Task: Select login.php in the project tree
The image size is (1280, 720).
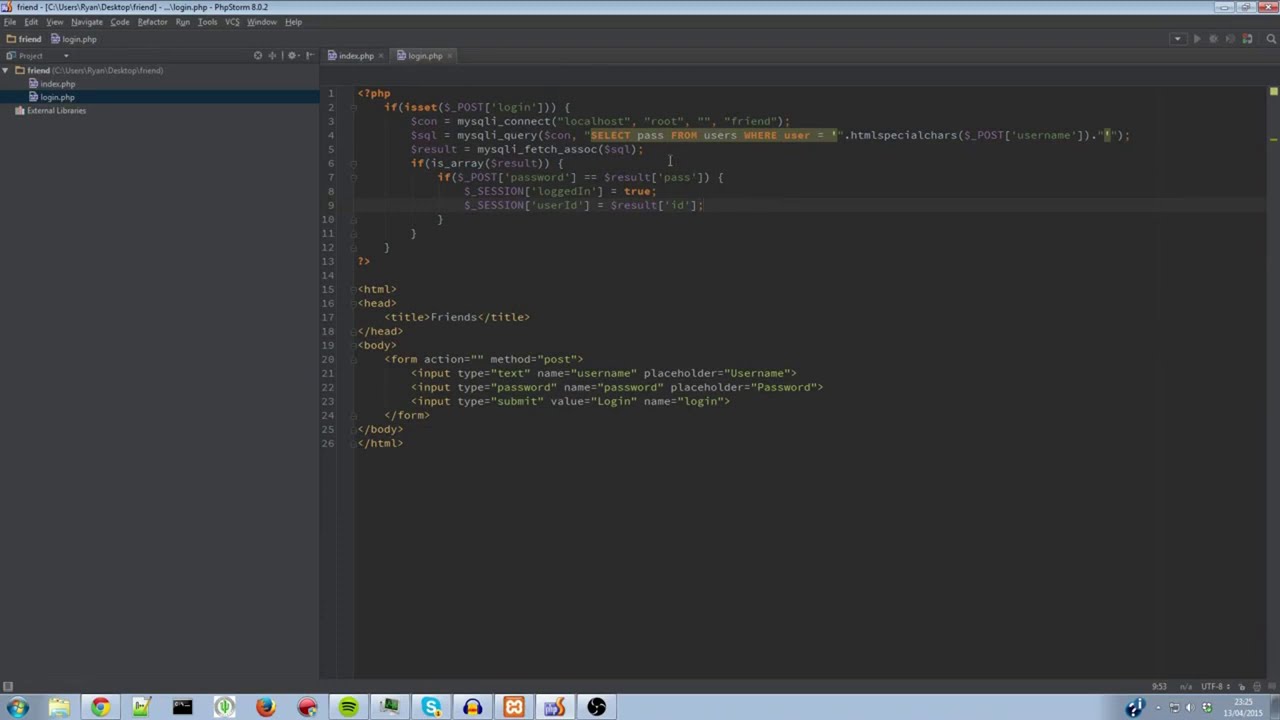Action: (x=58, y=97)
